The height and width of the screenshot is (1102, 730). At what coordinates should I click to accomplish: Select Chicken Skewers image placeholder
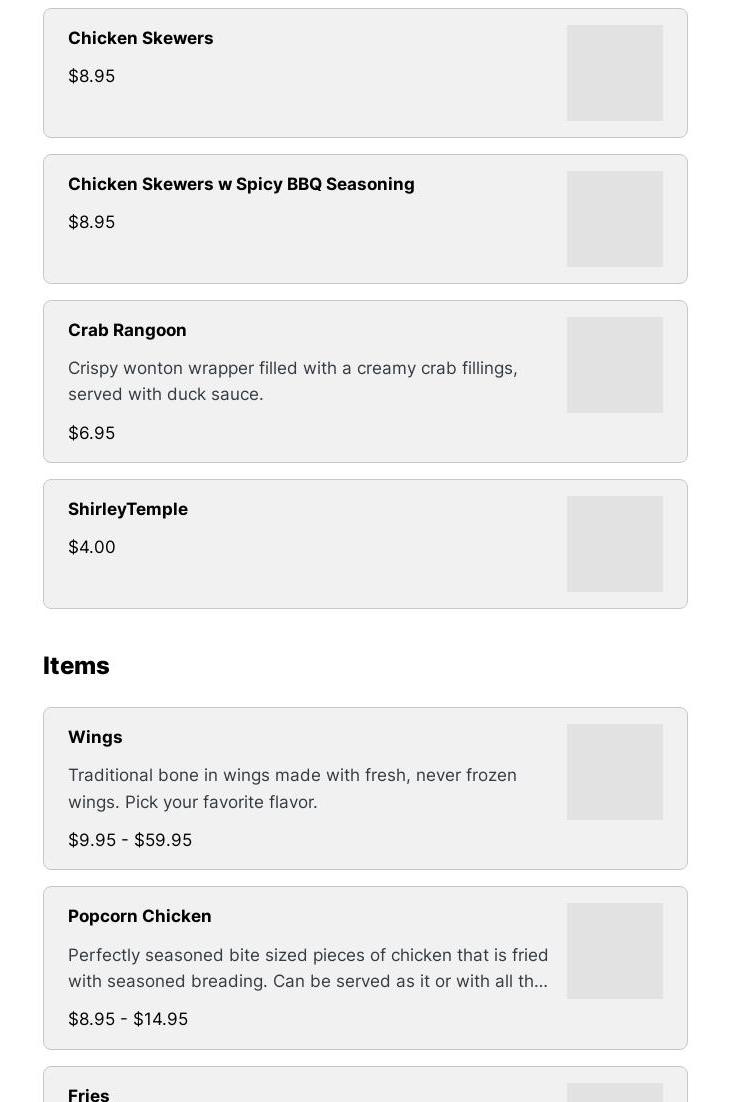coord(615,73)
